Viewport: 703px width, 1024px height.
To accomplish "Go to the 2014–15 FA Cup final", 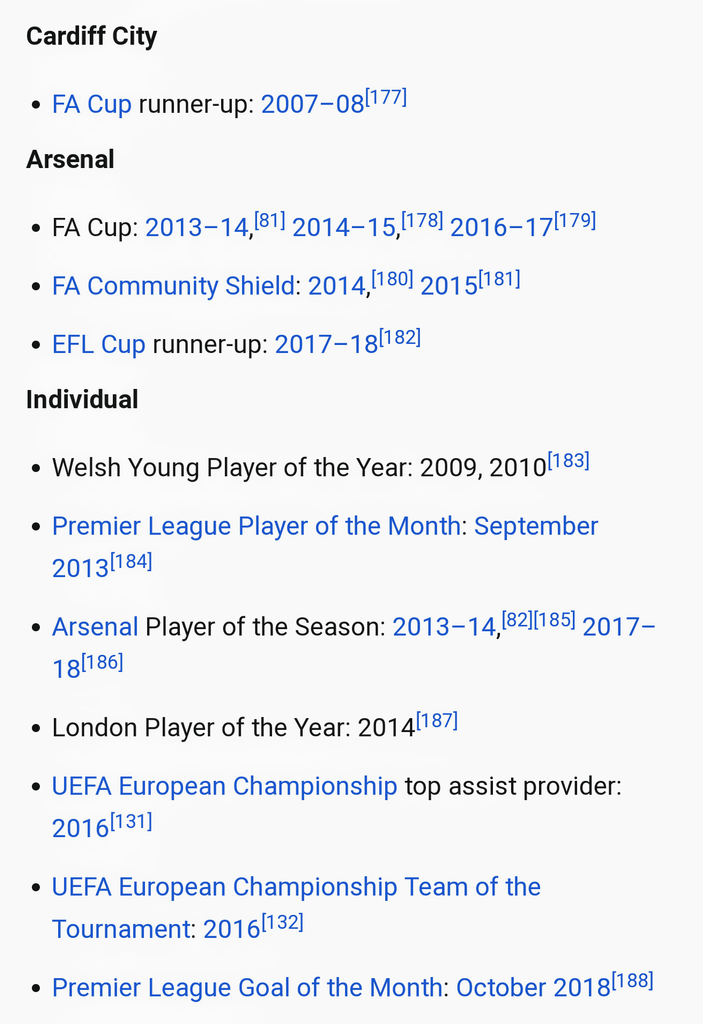I will tap(343, 228).
